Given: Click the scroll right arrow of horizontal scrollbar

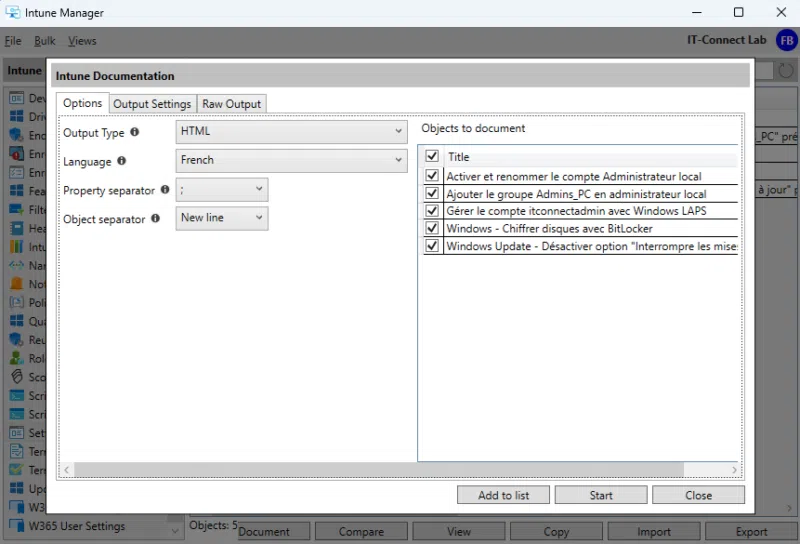Looking at the screenshot, I should (735, 470).
